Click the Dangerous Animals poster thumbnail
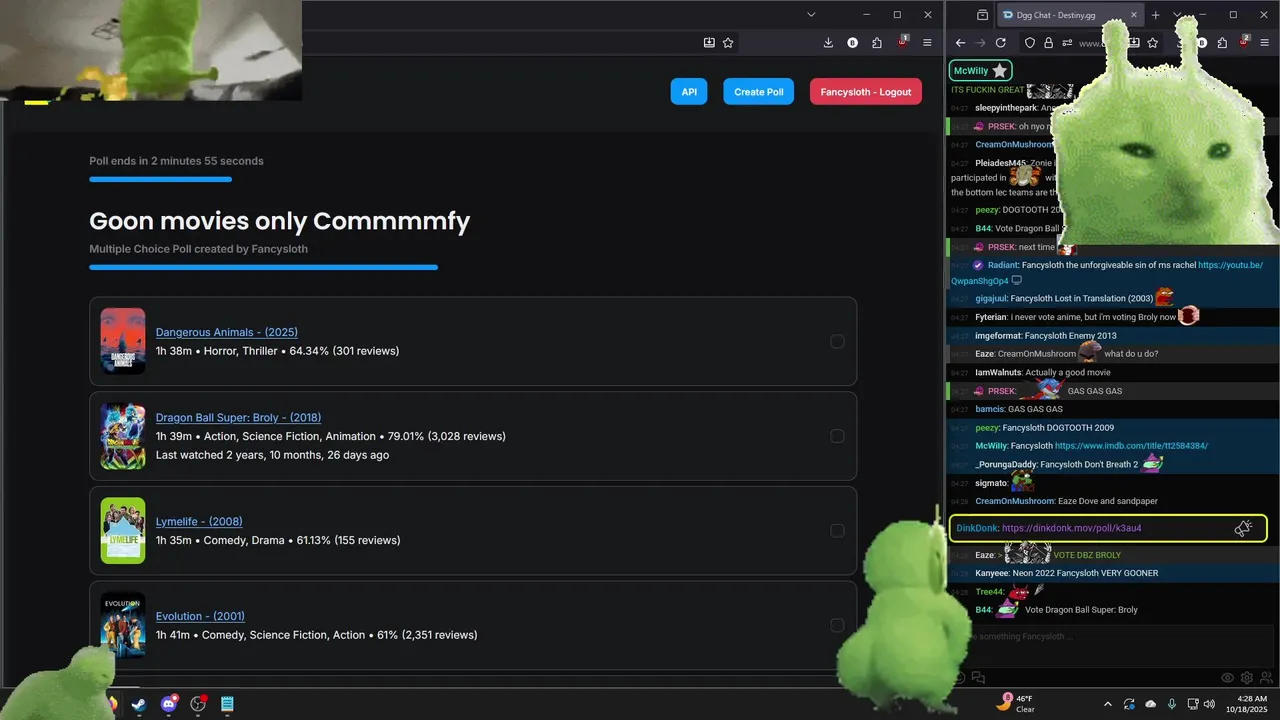Screen dimensions: 1280x720 click(x=123, y=341)
